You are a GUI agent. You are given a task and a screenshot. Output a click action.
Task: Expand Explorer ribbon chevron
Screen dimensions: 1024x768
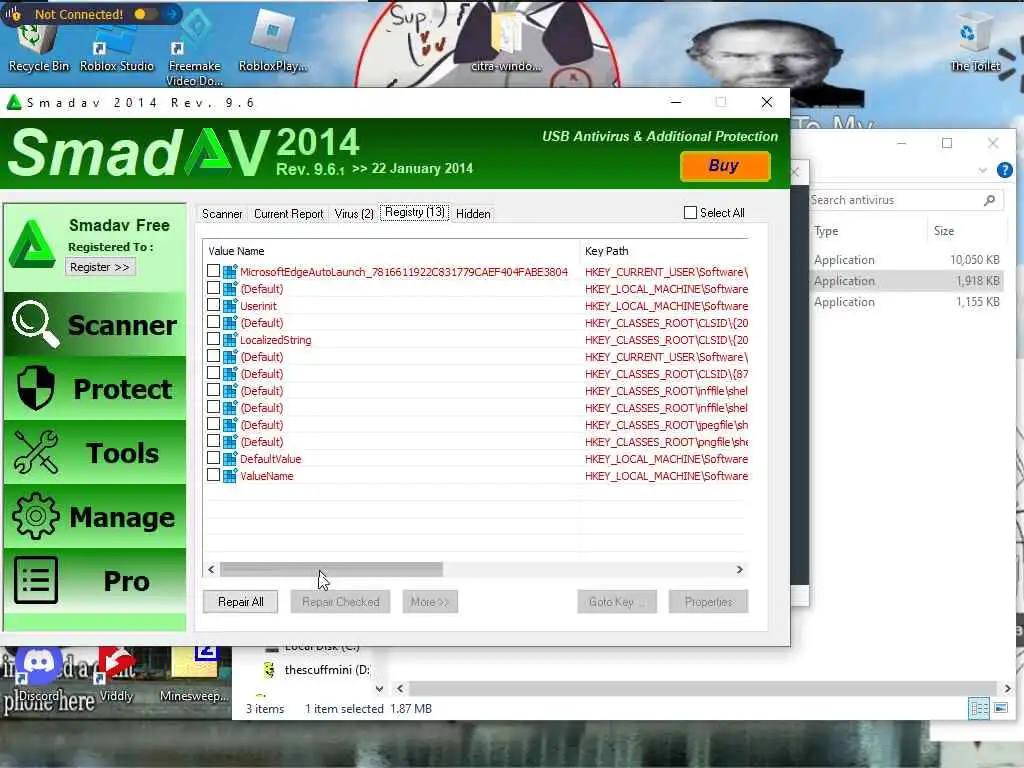[x=982, y=170]
